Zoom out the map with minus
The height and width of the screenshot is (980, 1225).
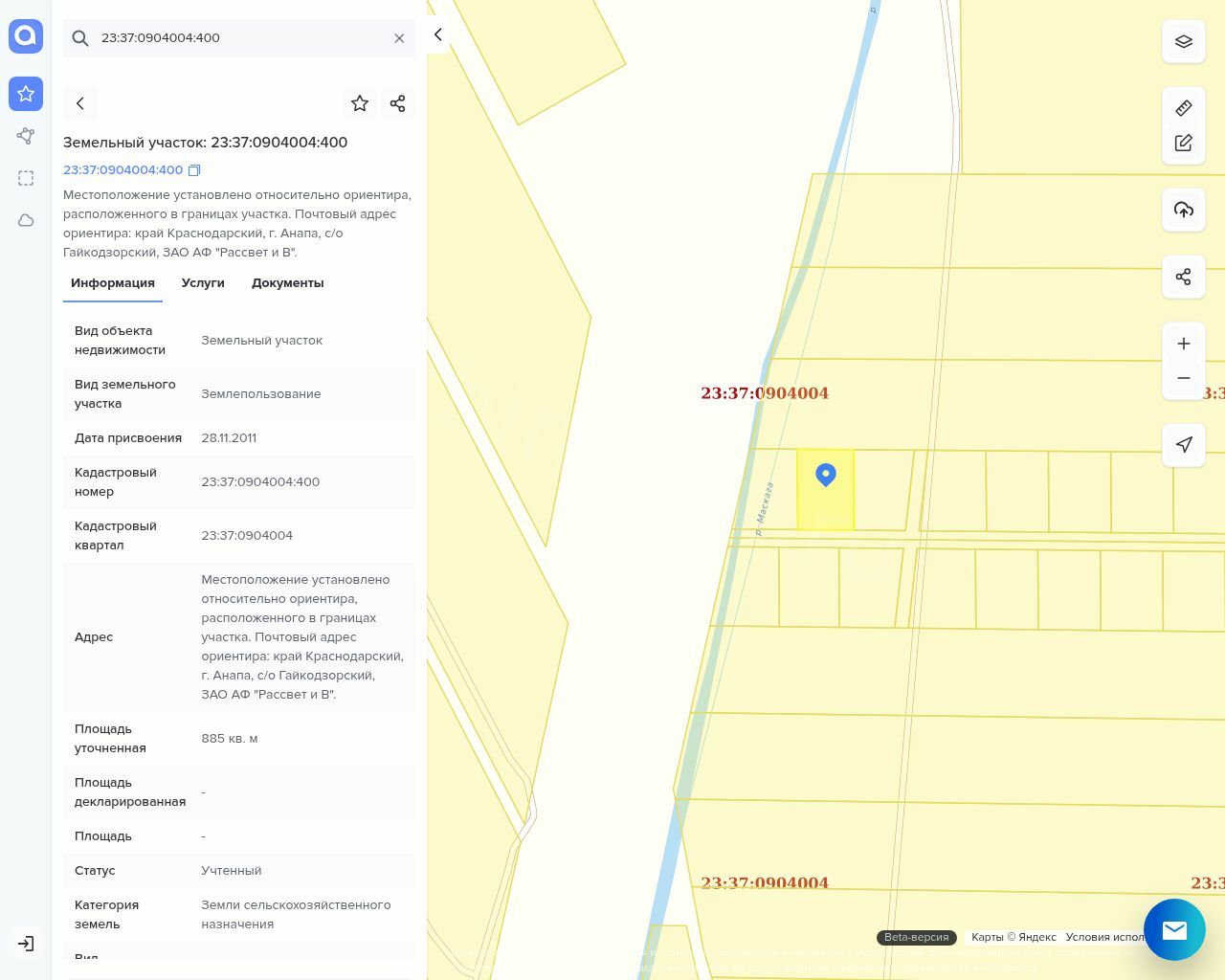(x=1183, y=378)
